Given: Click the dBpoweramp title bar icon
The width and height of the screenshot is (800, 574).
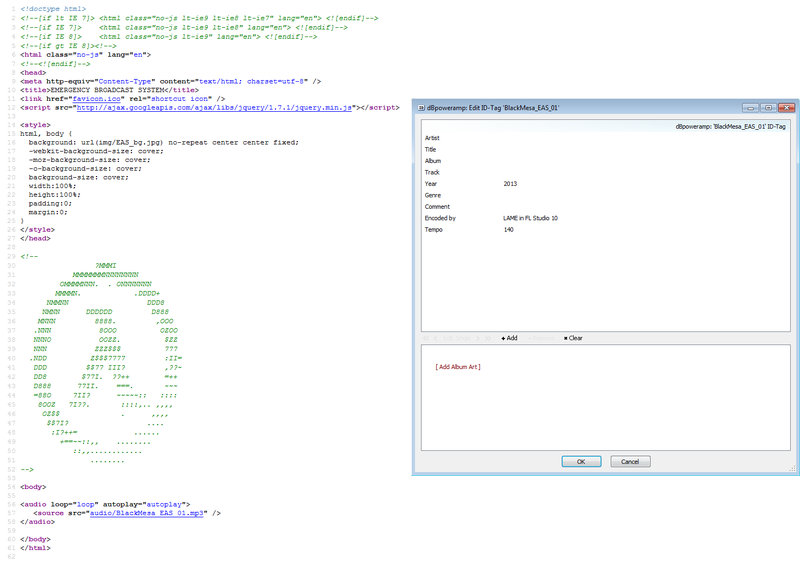Looking at the screenshot, I should (421, 108).
